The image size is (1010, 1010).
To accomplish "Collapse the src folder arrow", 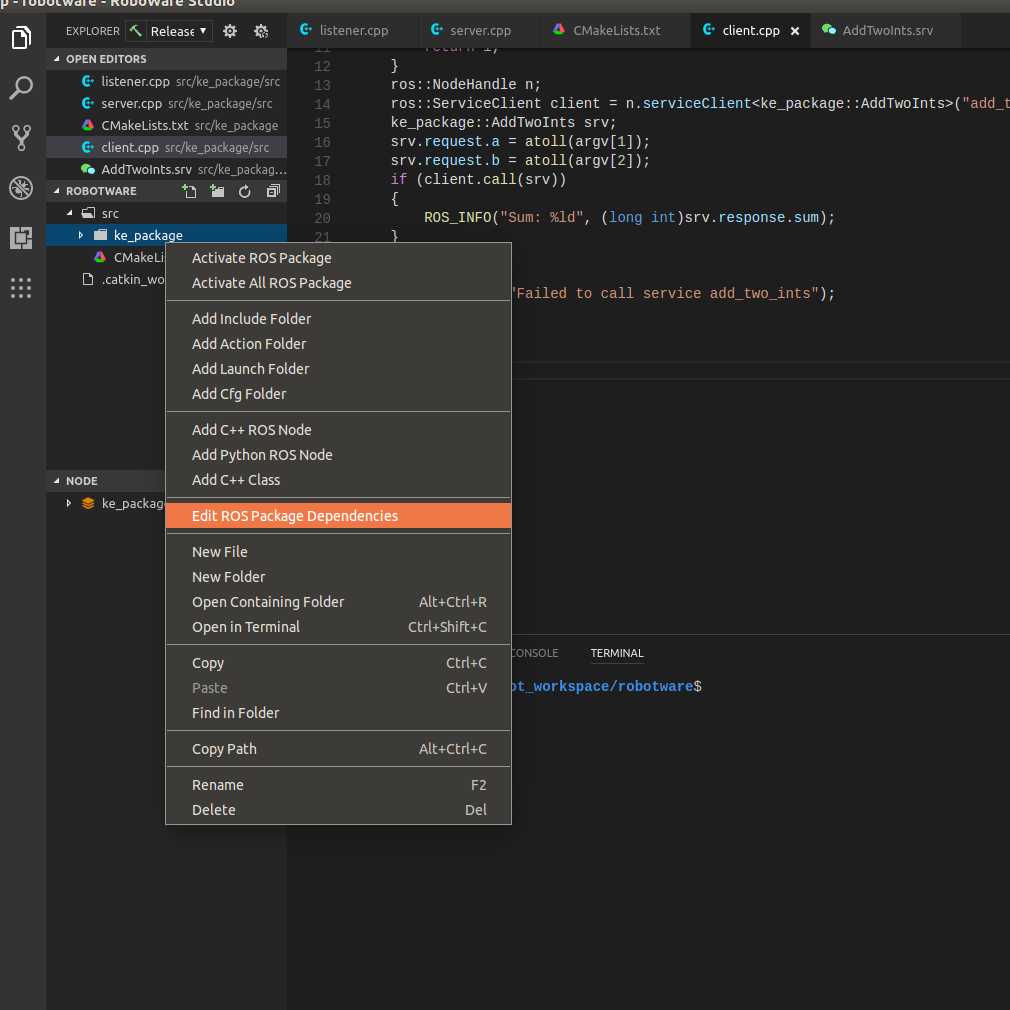I will click(70, 213).
